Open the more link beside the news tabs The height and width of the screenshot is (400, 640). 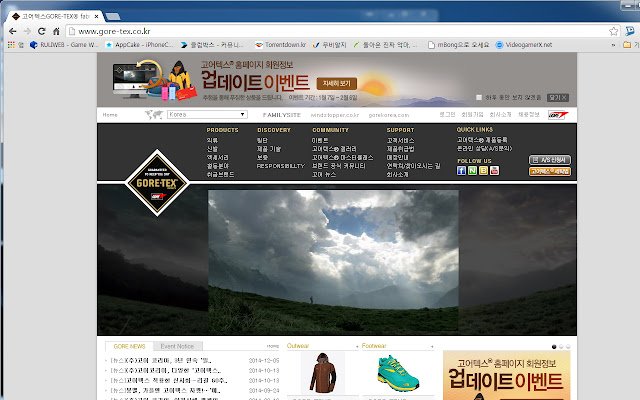[x=273, y=346]
